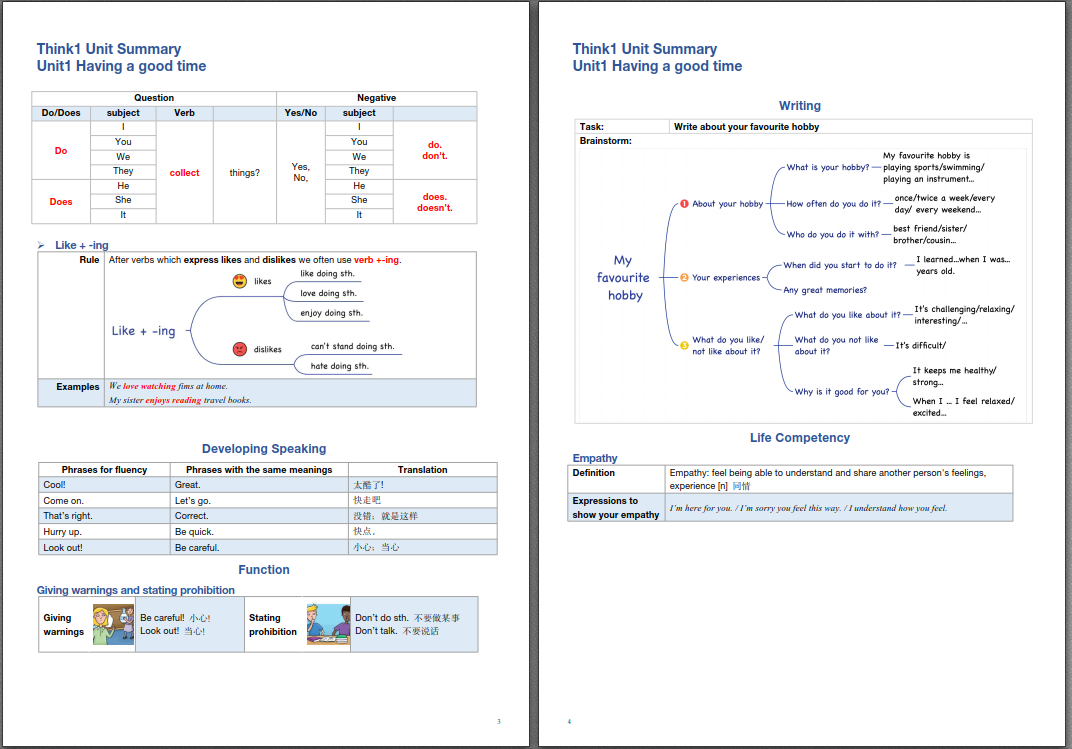This screenshot has height=749, width=1072.
Task: Click the "Empathy" subheading
Action: pos(595,458)
